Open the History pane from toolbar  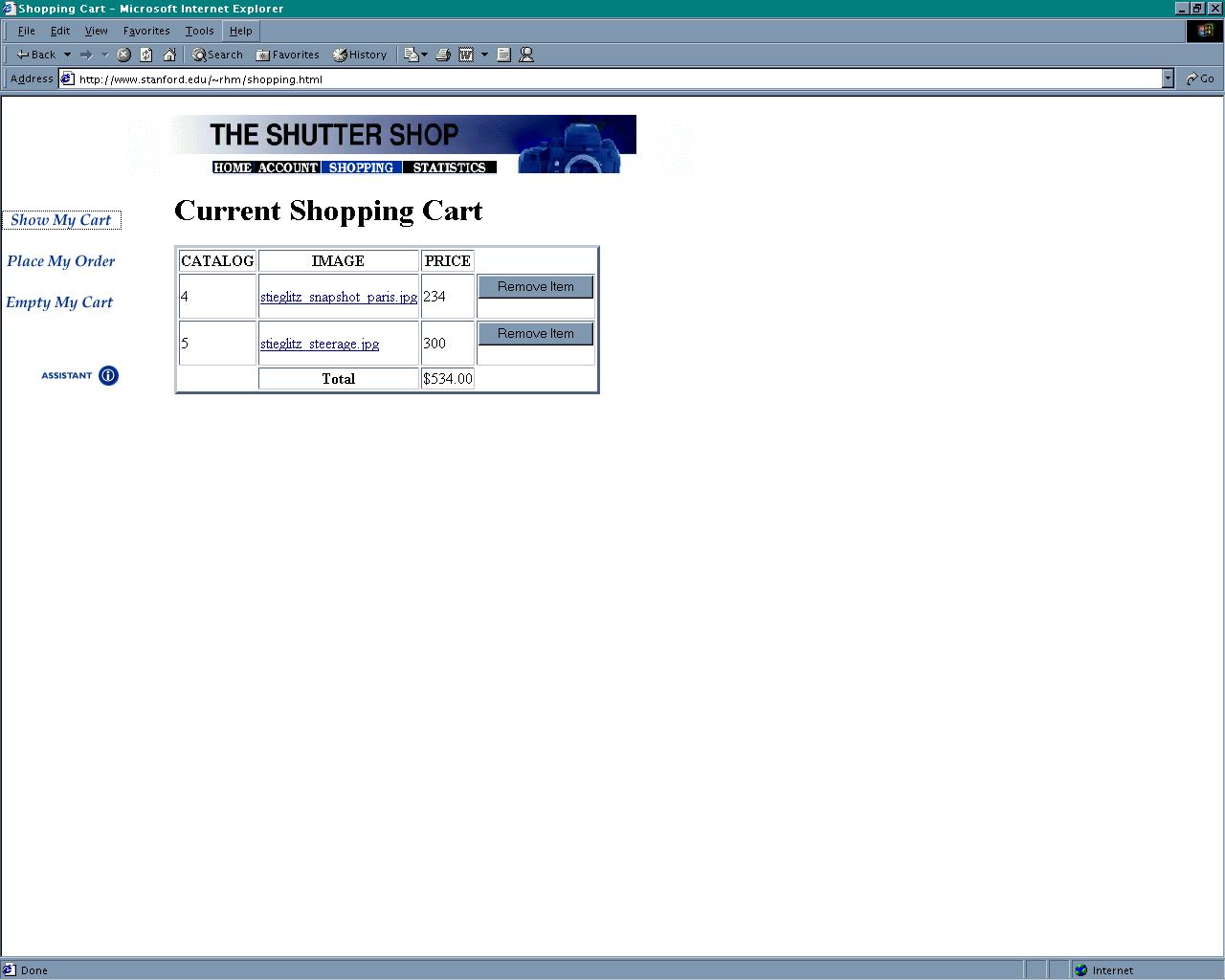(x=360, y=55)
